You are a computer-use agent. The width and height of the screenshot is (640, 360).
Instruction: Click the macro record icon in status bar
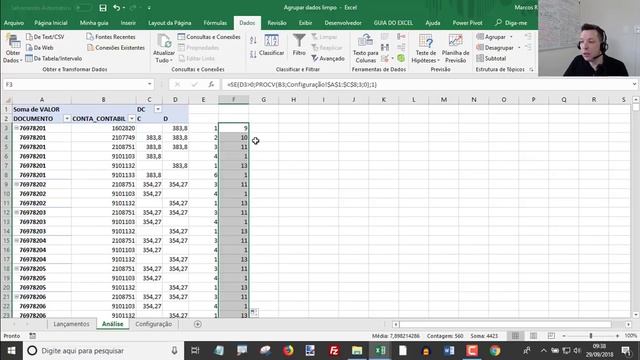point(32,336)
